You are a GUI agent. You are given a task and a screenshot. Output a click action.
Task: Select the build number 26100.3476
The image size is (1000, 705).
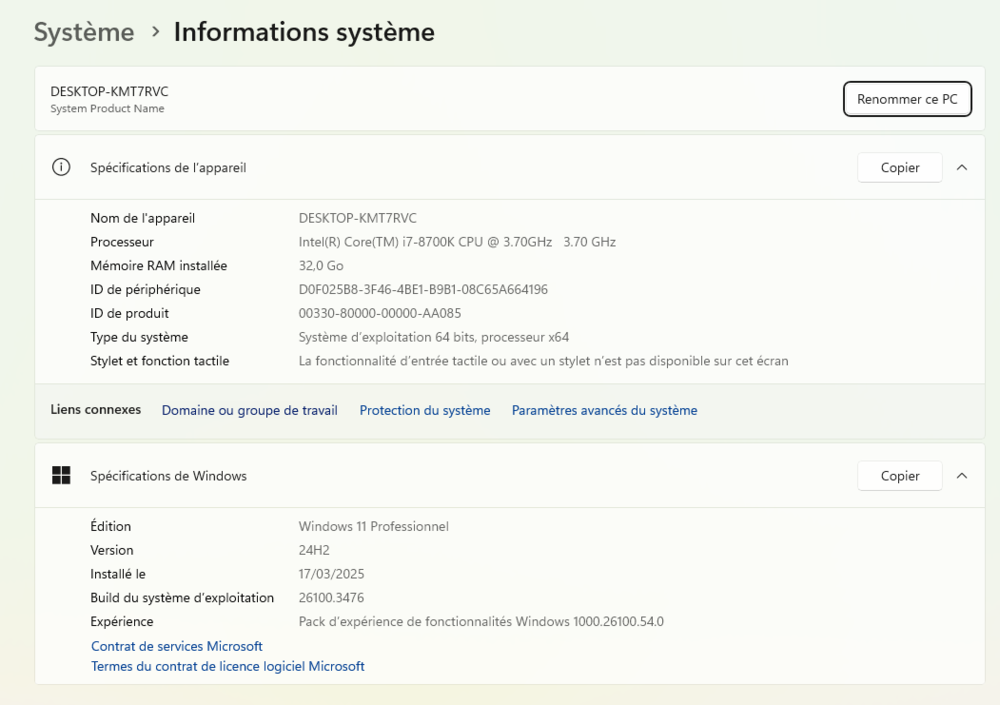point(331,598)
